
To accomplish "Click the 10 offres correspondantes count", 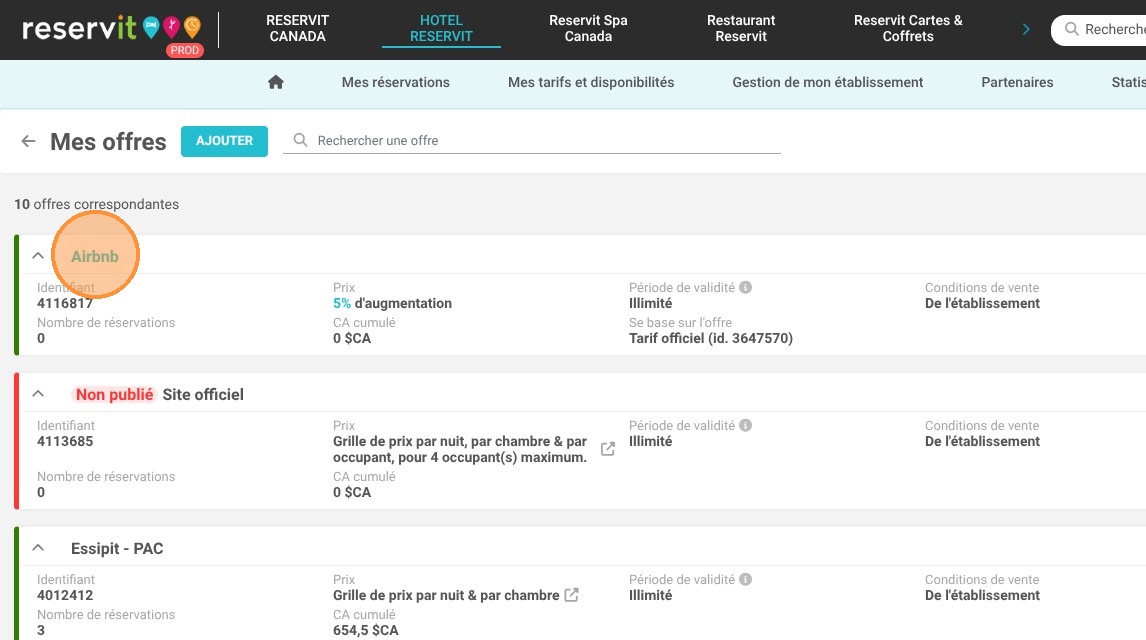I will point(96,205).
